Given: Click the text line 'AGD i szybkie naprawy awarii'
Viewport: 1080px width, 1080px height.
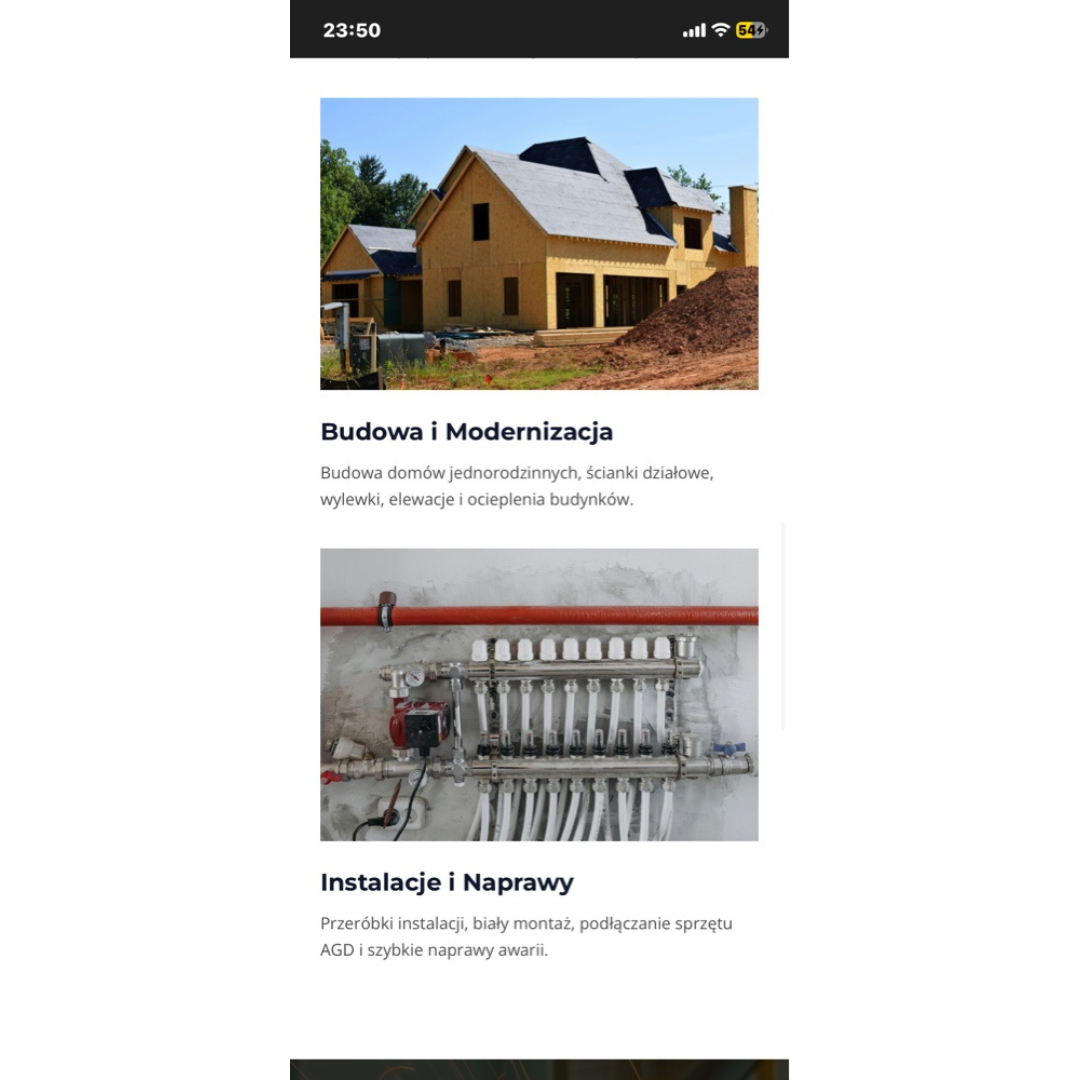Looking at the screenshot, I should [x=434, y=950].
